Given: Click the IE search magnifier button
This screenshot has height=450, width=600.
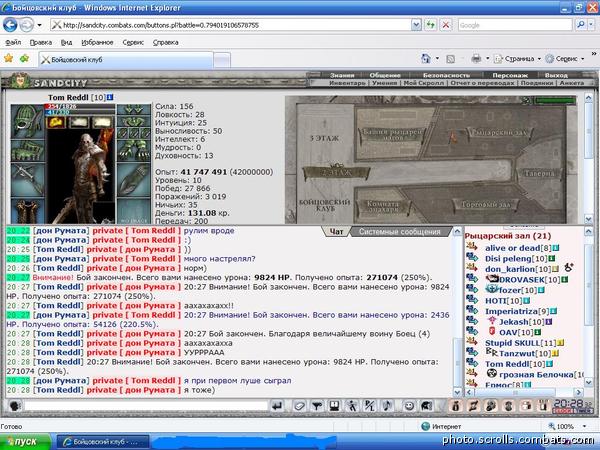Looking at the screenshot, I should click(581, 25).
